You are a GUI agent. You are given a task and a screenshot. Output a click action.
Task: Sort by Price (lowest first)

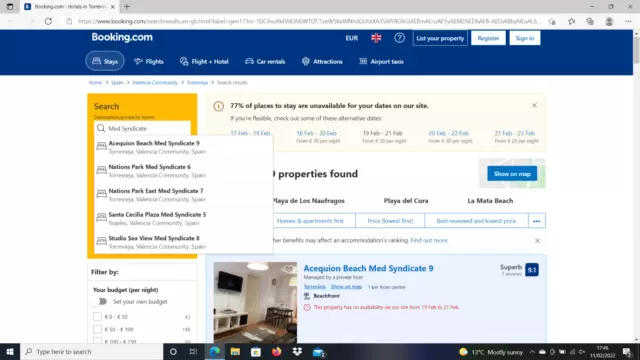tap(390, 221)
